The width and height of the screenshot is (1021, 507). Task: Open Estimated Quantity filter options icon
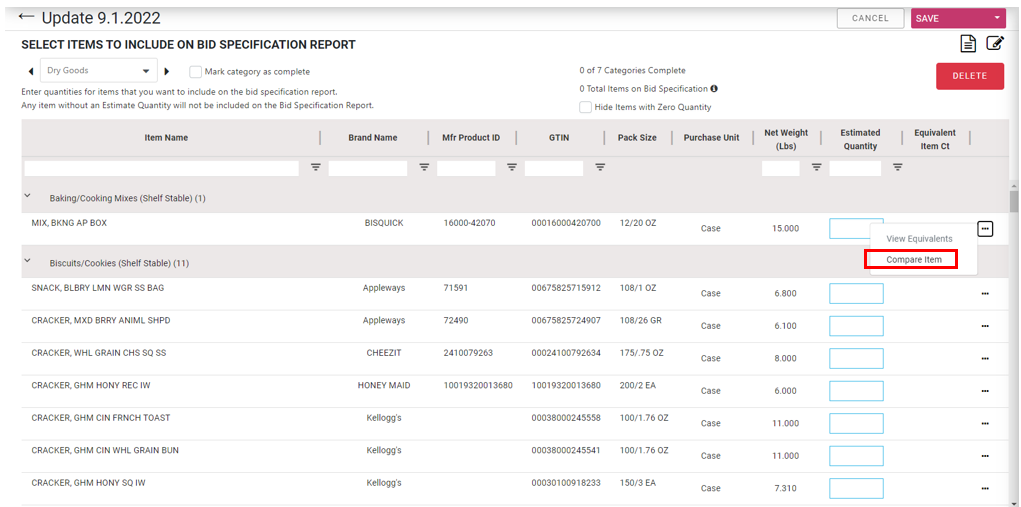tap(897, 167)
